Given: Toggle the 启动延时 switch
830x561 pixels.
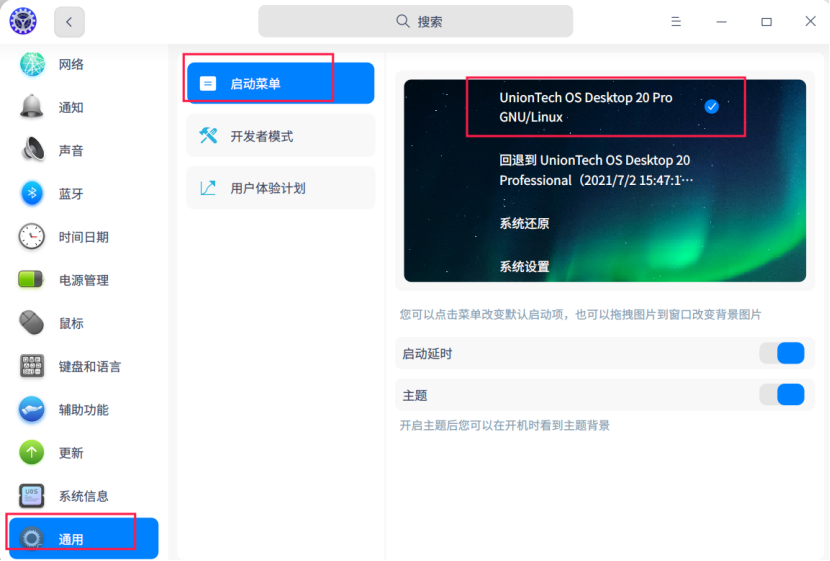Looking at the screenshot, I should pyautogui.click(x=782, y=353).
